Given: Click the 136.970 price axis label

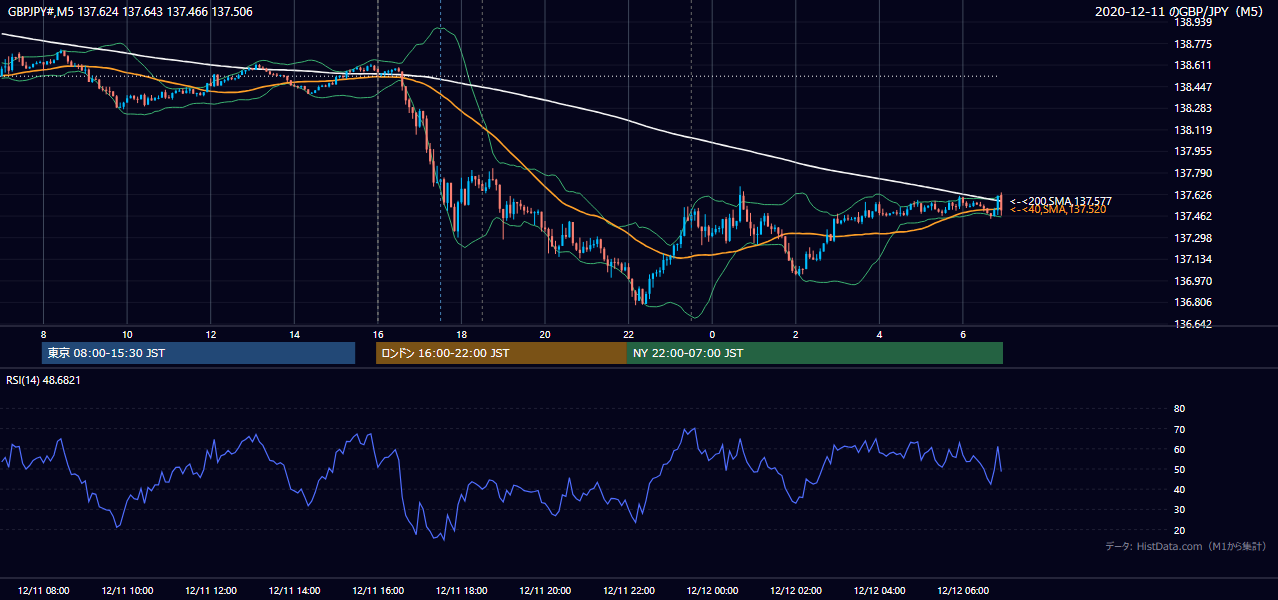Looking at the screenshot, I should 1194,281.
